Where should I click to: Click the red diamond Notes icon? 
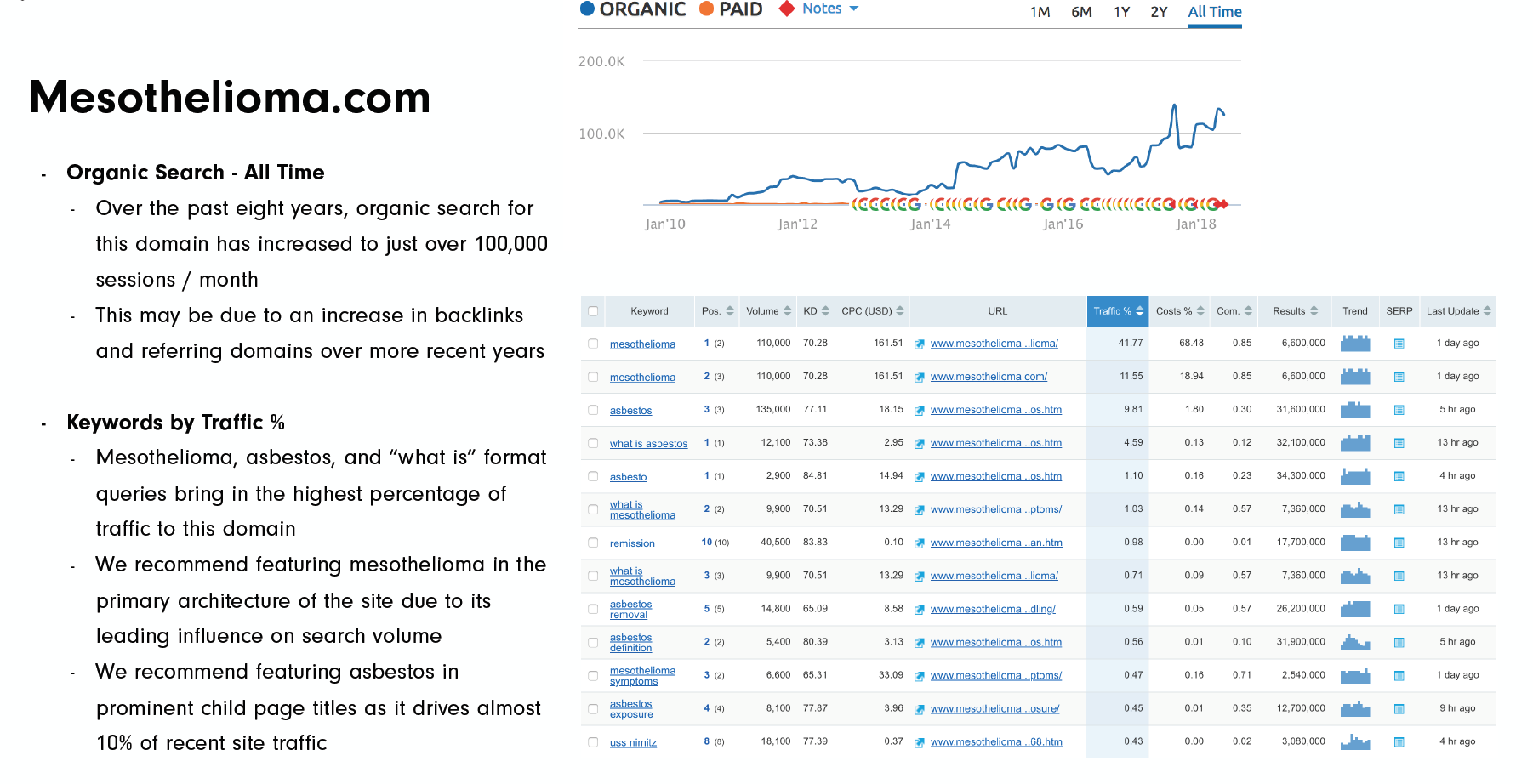[x=787, y=9]
